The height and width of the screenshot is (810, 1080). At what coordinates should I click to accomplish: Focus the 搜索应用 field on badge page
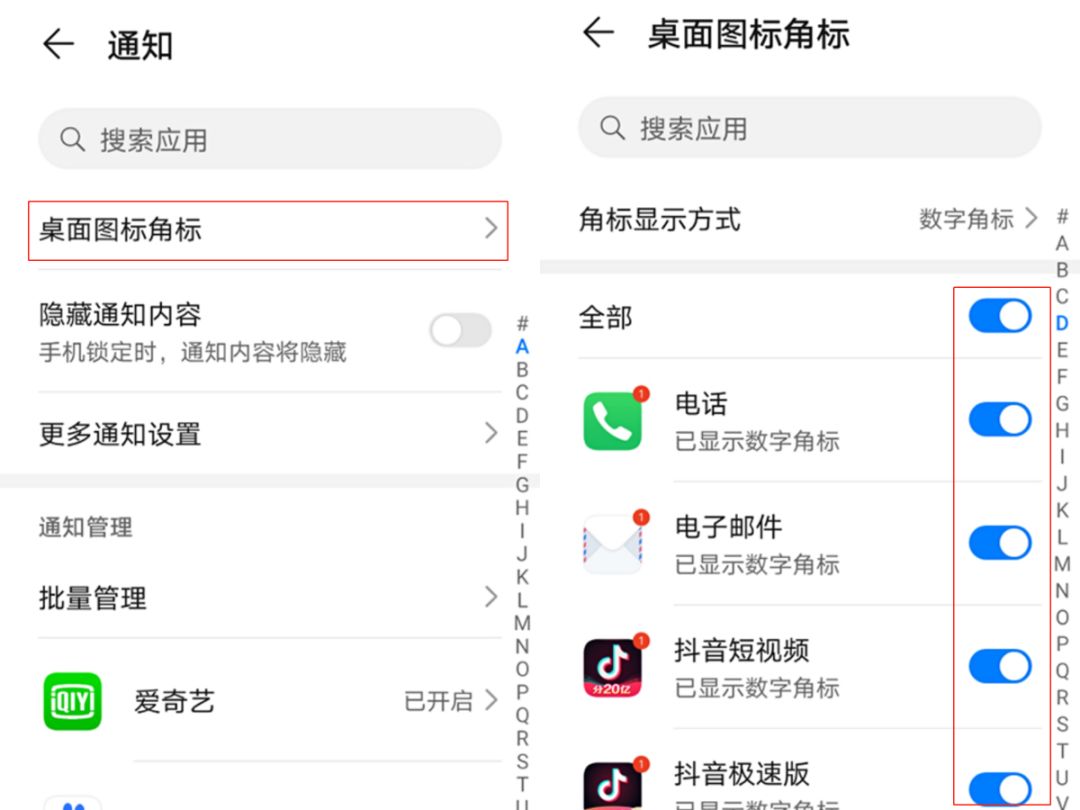[x=809, y=127]
